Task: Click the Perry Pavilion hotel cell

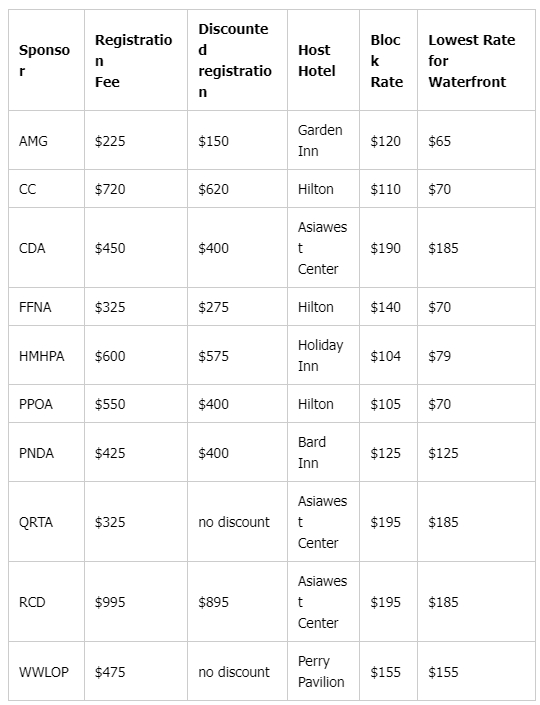Action: pyautogui.click(x=324, y=671)
